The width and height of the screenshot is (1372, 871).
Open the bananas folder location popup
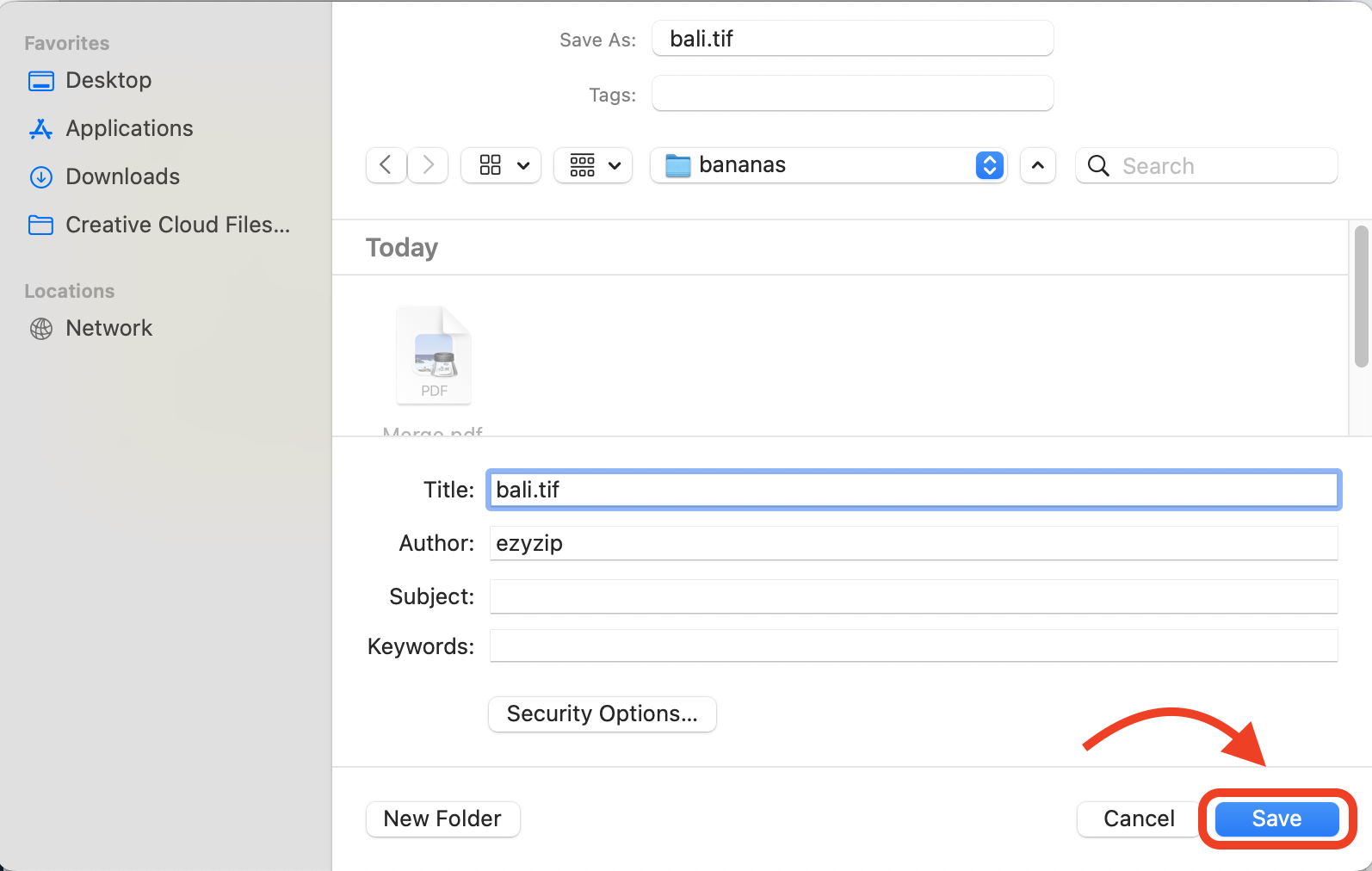click(x=828, y=165)
